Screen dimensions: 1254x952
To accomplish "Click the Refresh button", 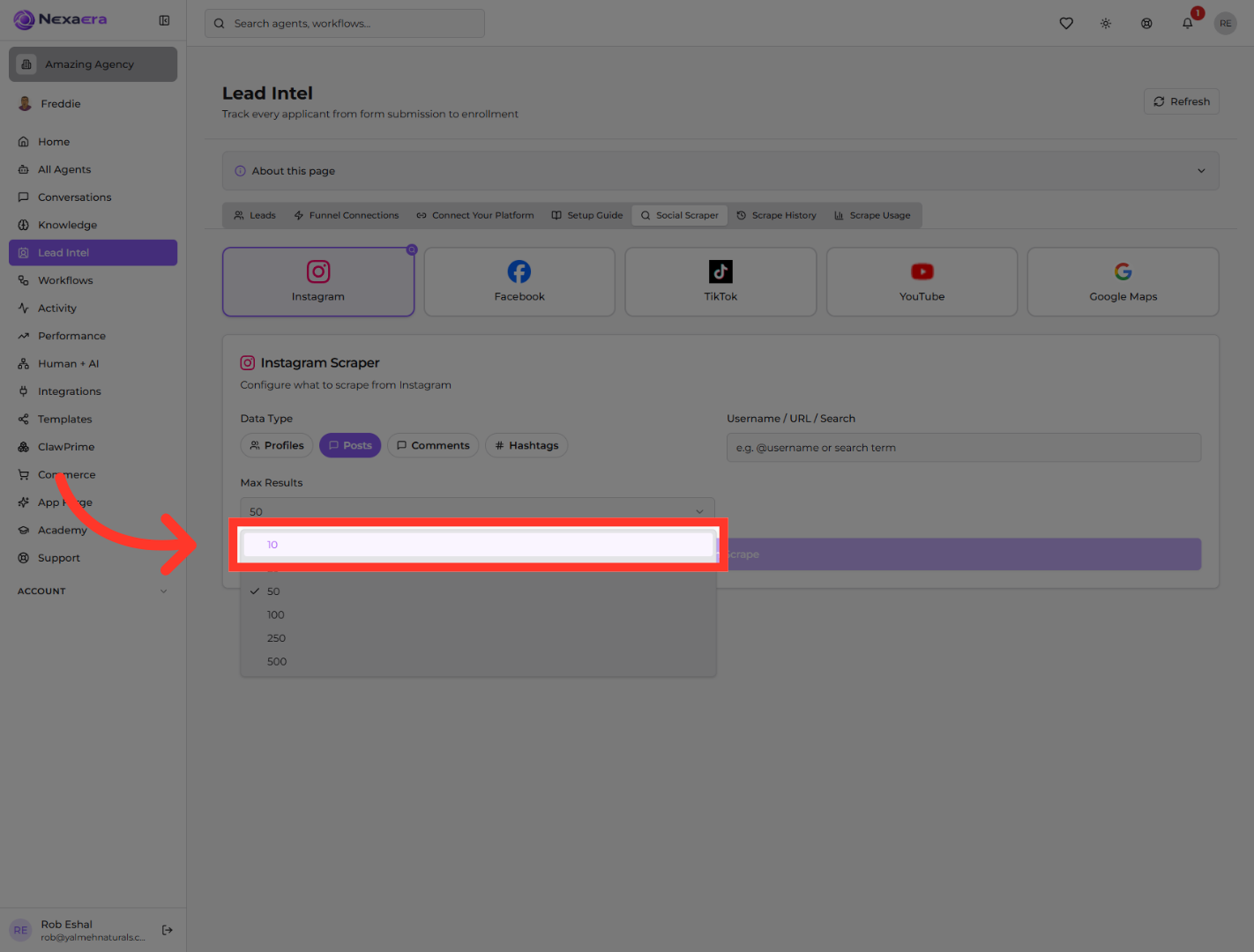I will tap(1182, 101).
